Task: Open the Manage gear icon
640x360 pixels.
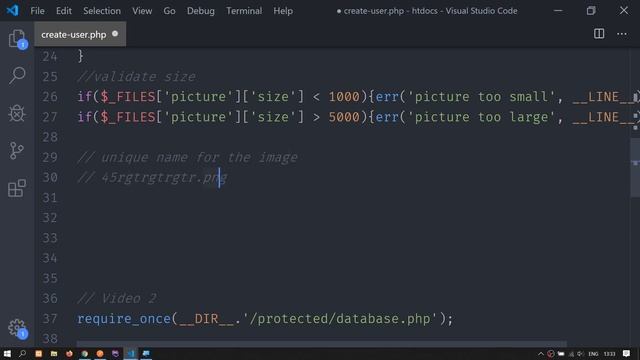Action: [17, 327]
